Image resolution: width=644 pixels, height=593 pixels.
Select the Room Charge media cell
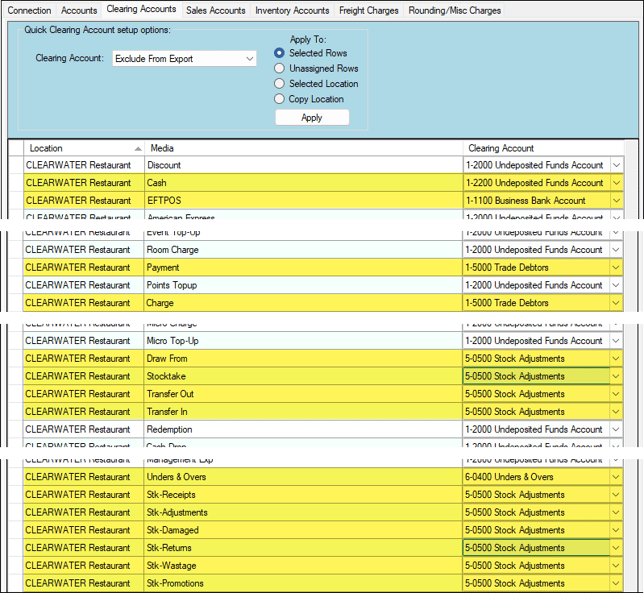click(303, 250)
